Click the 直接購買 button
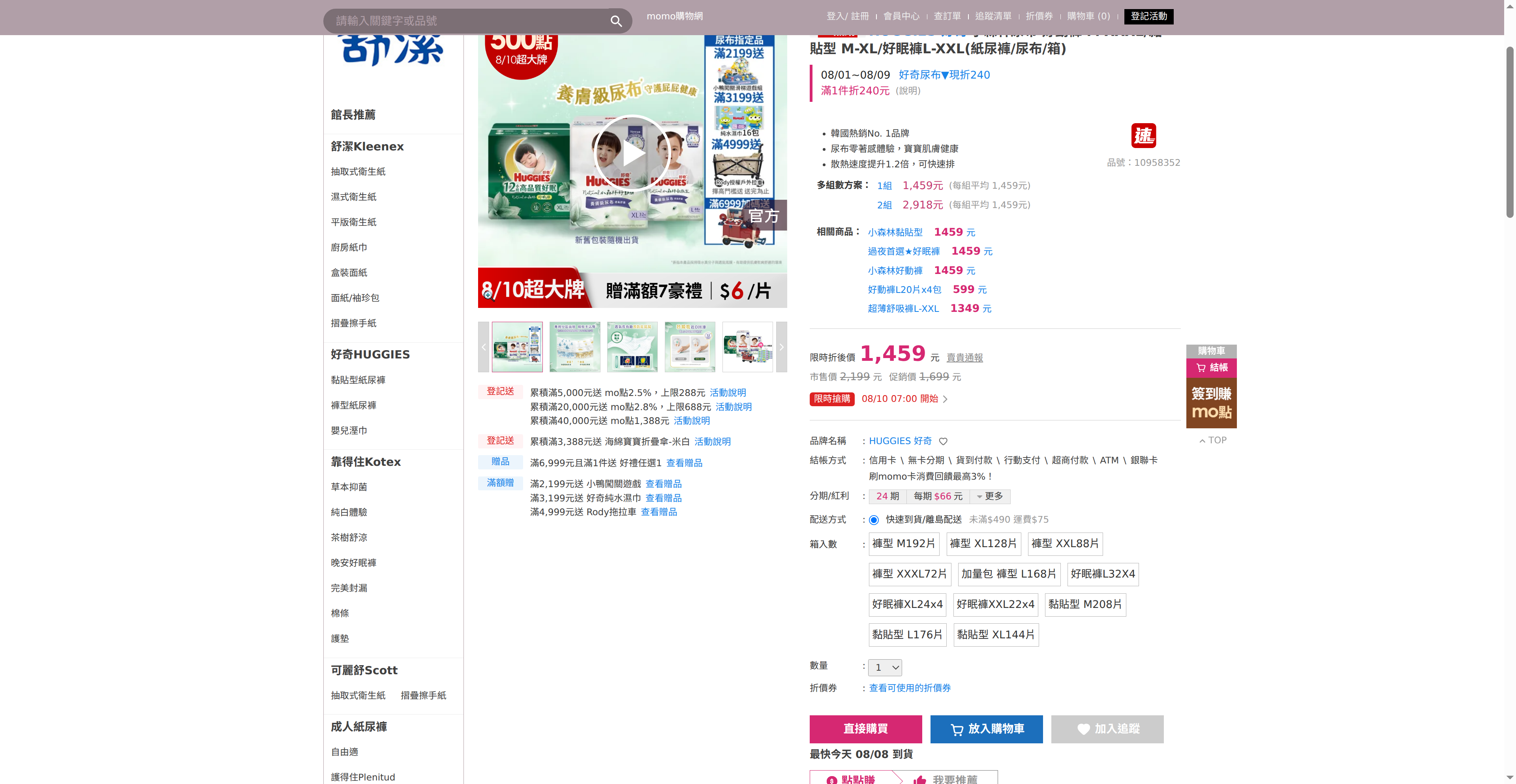 (865, 729)
